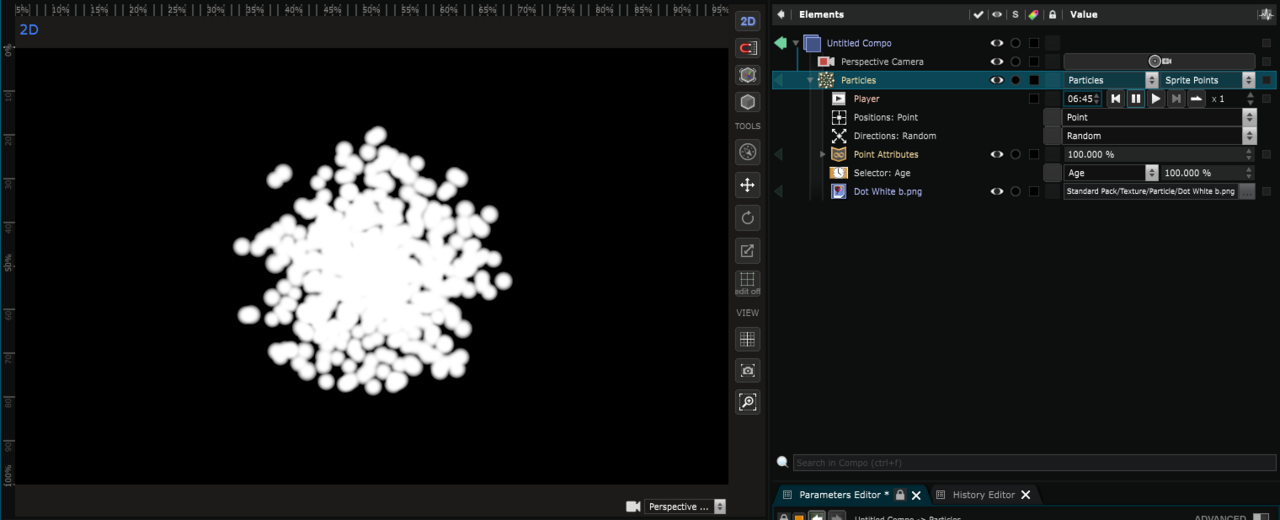Hide Point Attributes with eye toggle
1280x520 pixels.
pyautogui.click(x=997, y=154)
